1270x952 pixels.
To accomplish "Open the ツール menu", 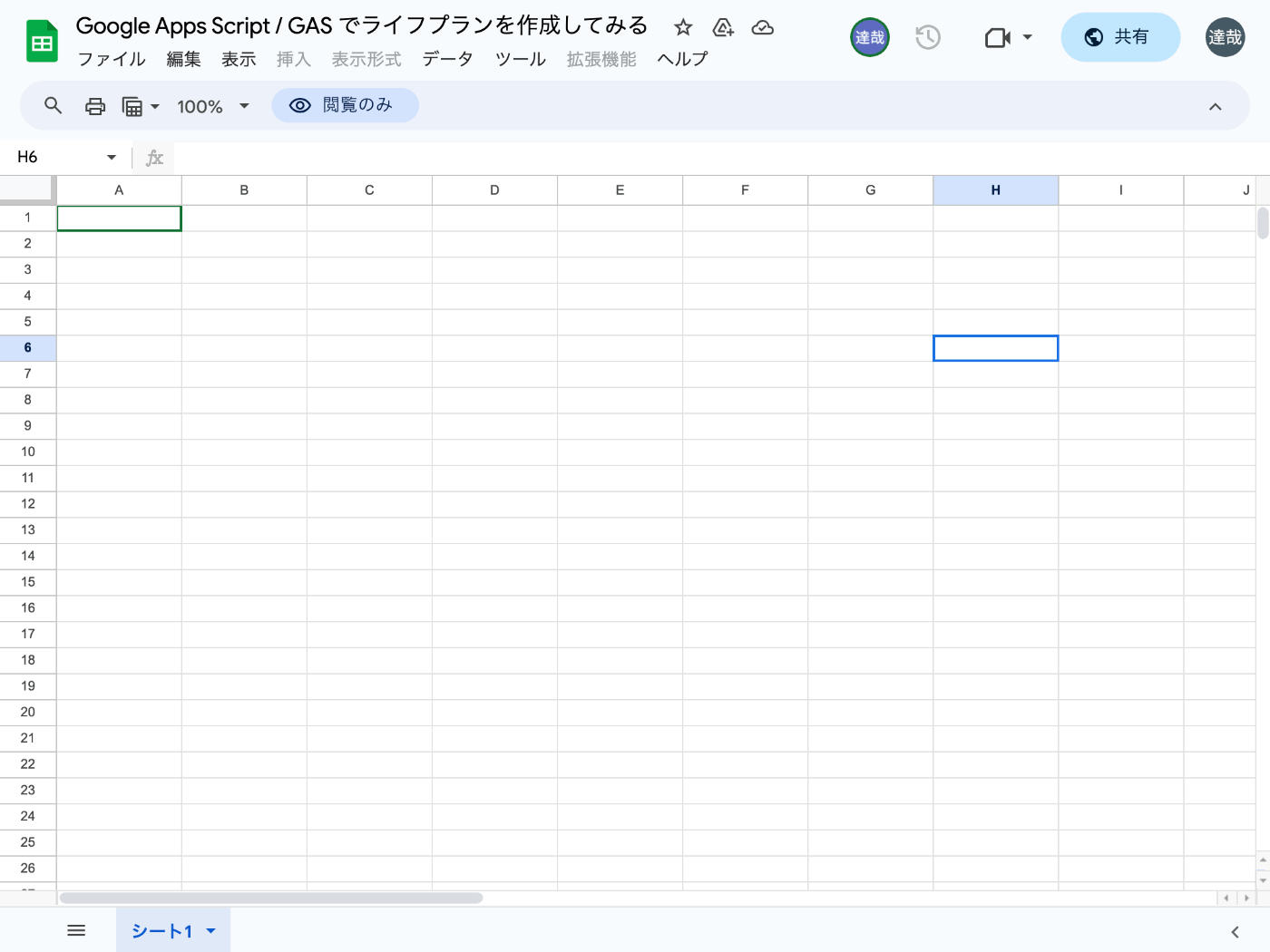I will pos(521,59).
